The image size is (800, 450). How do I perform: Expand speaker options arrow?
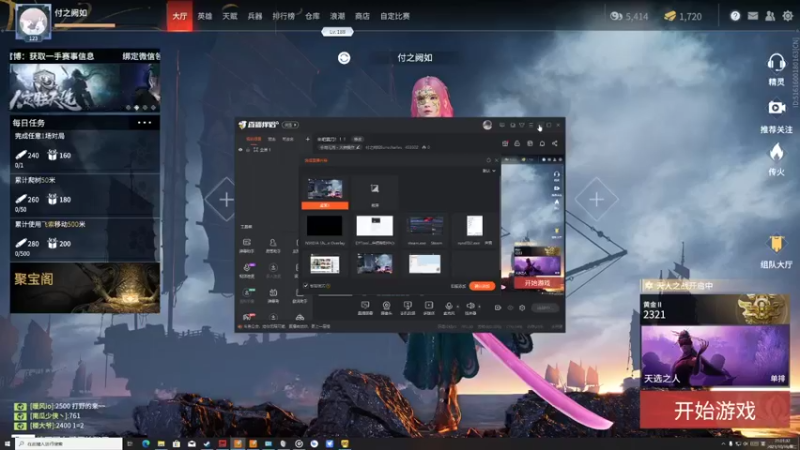[x=479, y=306]
